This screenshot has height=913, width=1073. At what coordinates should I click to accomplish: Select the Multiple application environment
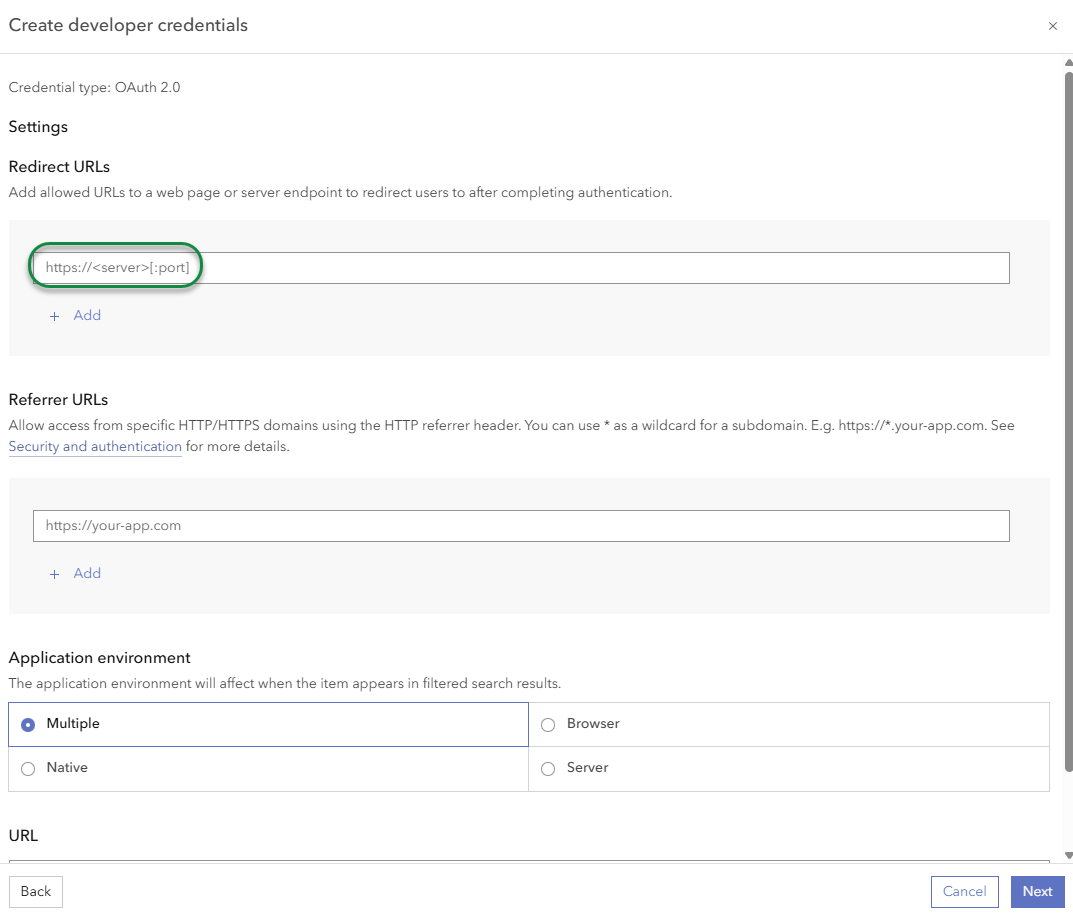[x=28, y=724]
